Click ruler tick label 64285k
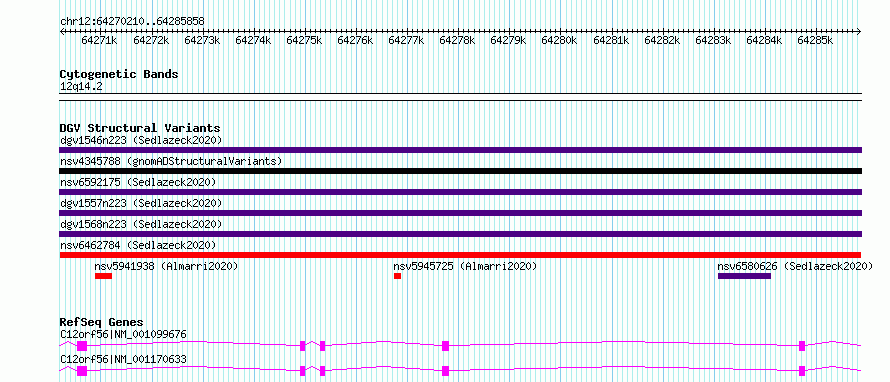This screenshot has width=890, height=382. point(815,40)
